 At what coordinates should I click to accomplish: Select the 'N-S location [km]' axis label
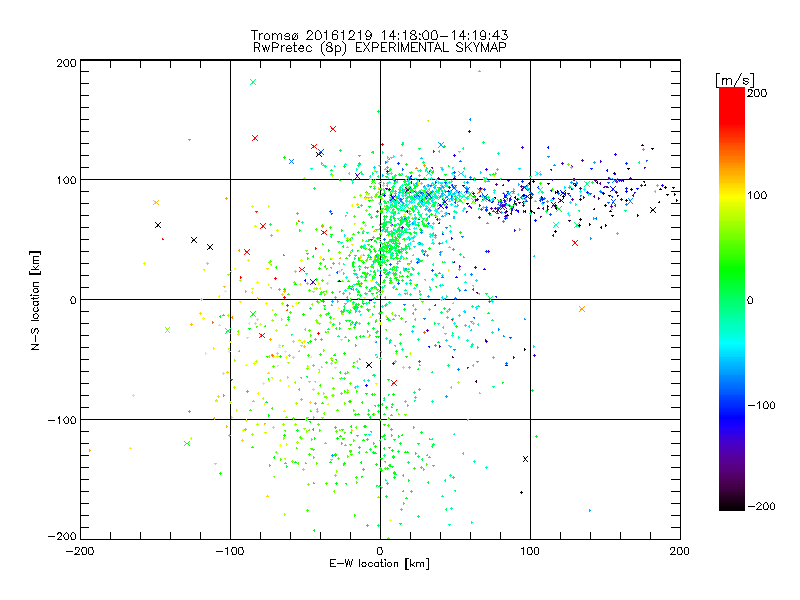point(35,300)
